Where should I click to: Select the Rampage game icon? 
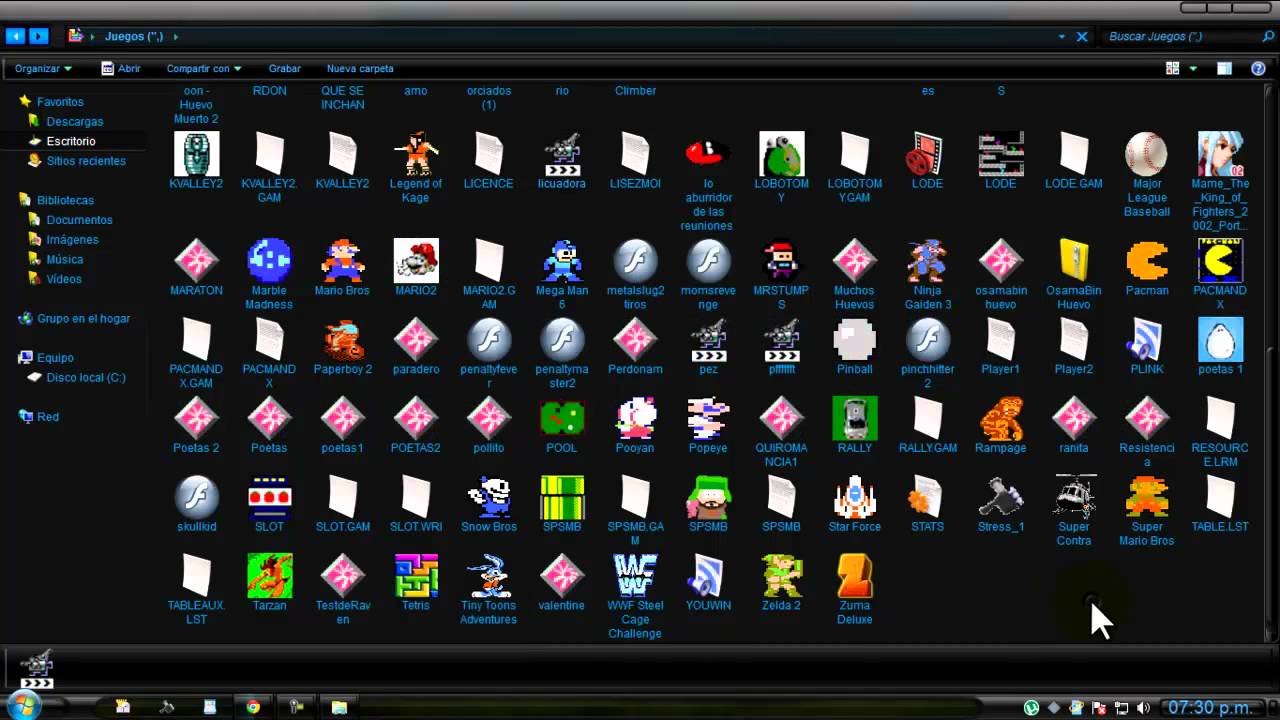click(1001, 418)
